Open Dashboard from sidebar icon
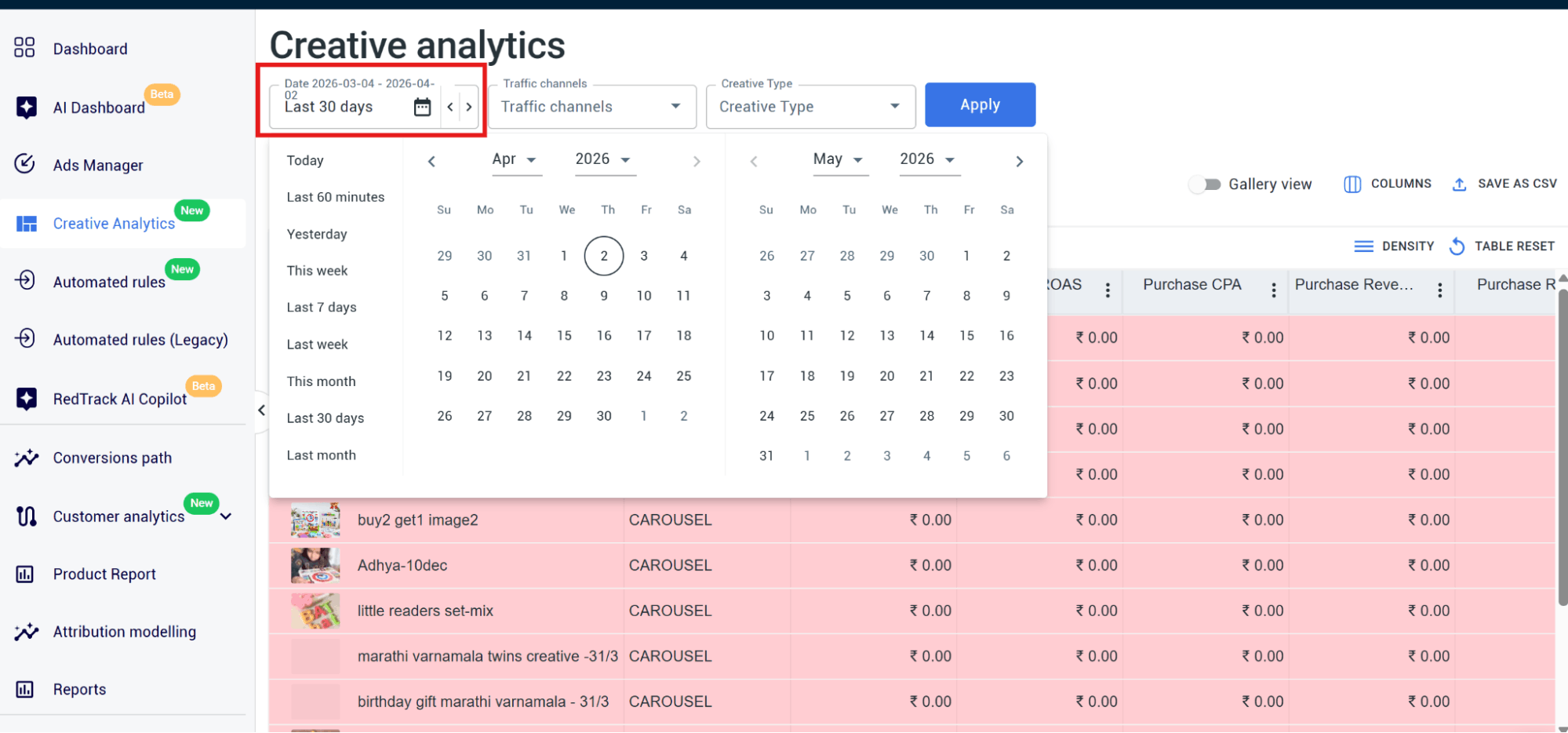1568x733 pixels. pos(24,48)
